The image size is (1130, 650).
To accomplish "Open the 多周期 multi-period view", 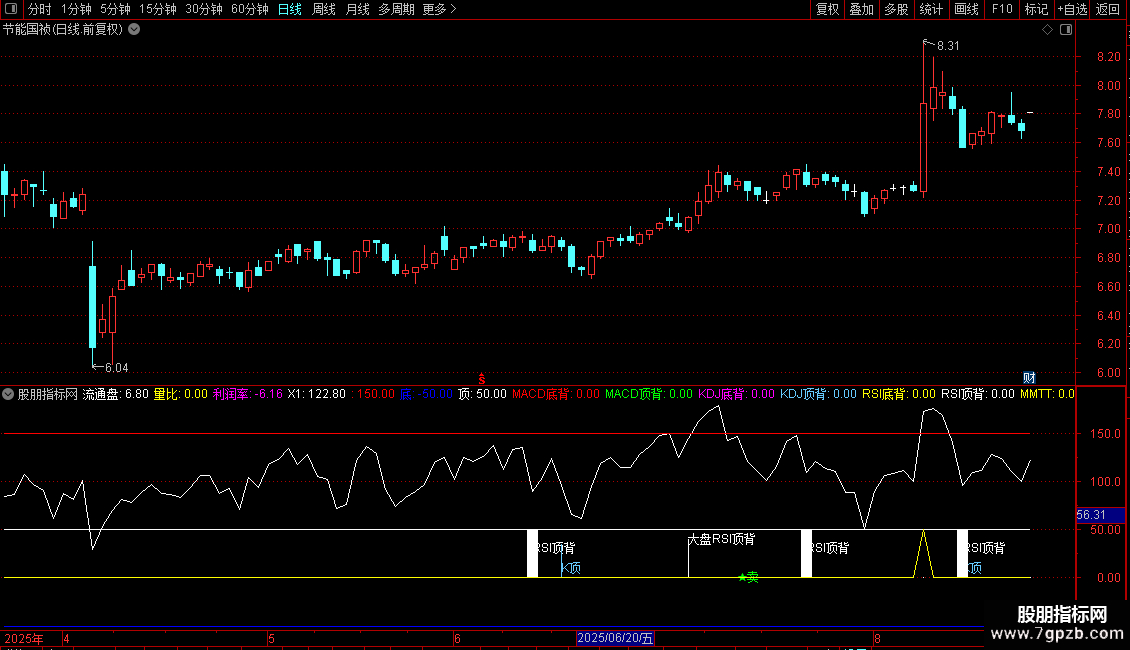I will tap(396, 9).
